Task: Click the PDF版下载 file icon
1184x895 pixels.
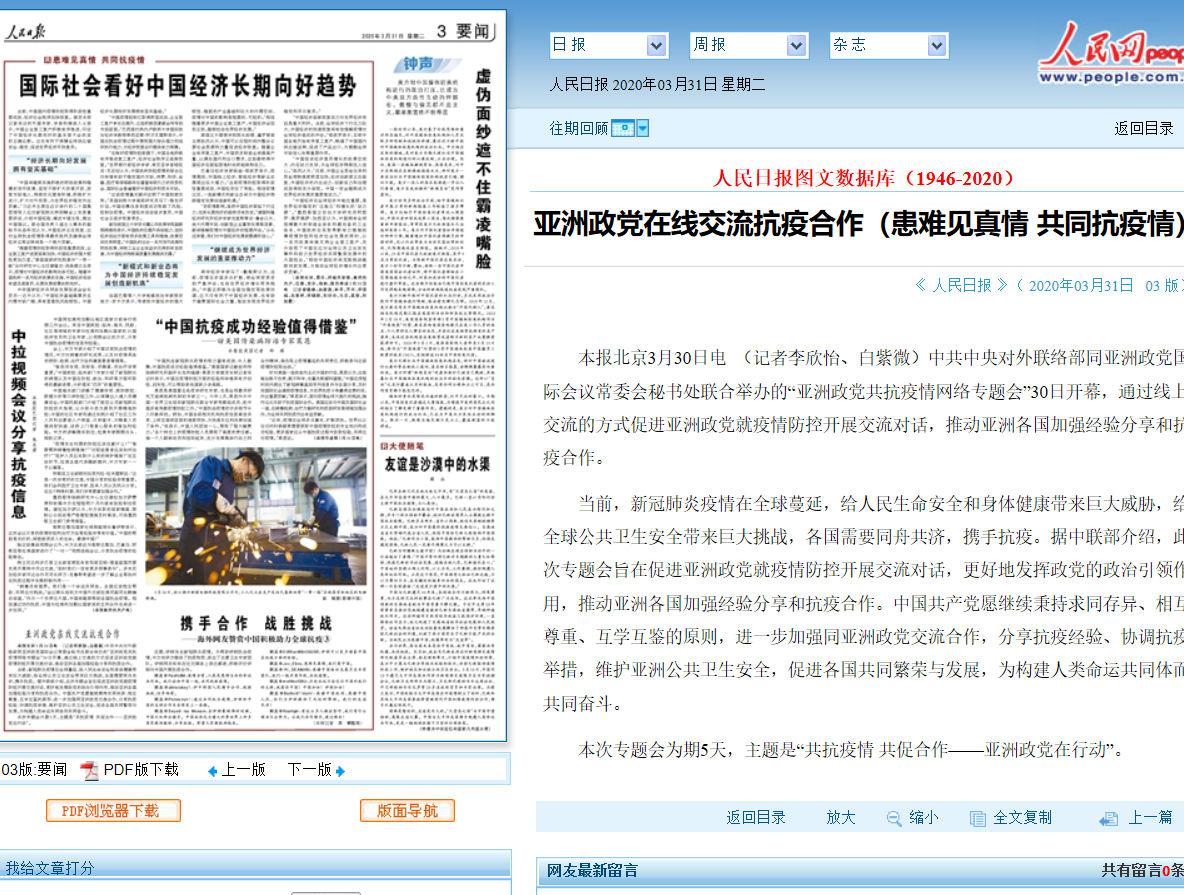Action: (x=90, y=770)
